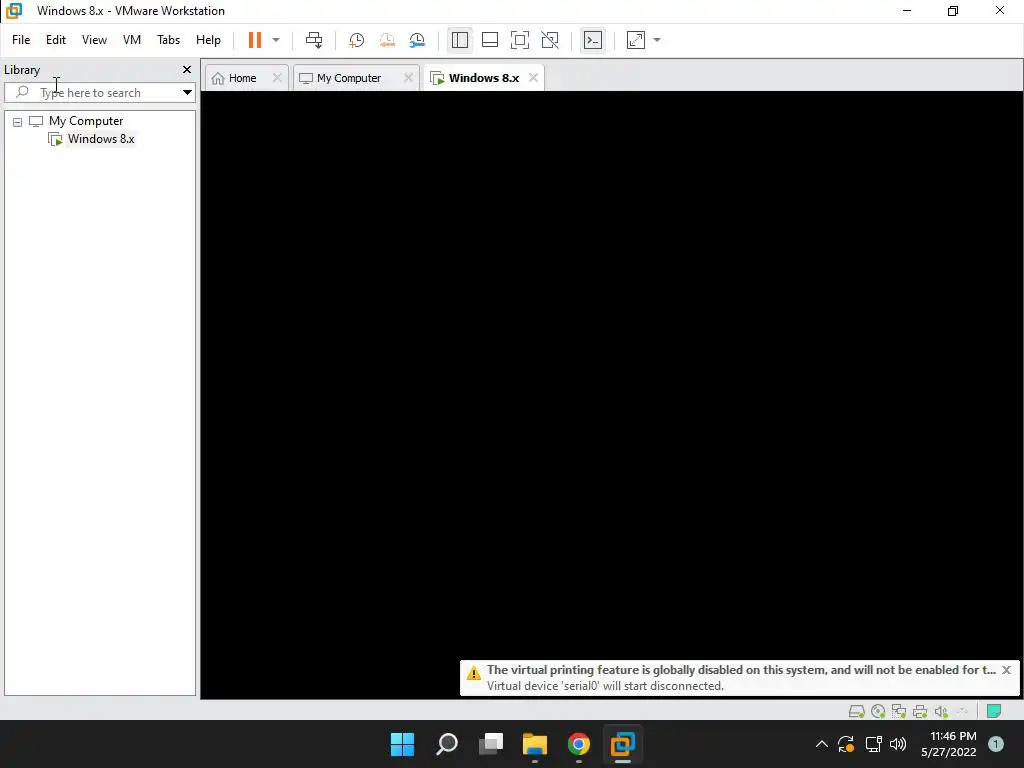Click the virtual printing disabled message text
This screenshot has height=768, width=1024.
[x=741, y=670]
